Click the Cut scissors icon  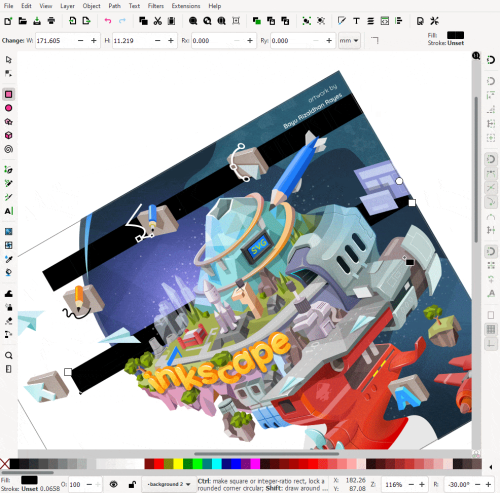[x=157, y=21]
